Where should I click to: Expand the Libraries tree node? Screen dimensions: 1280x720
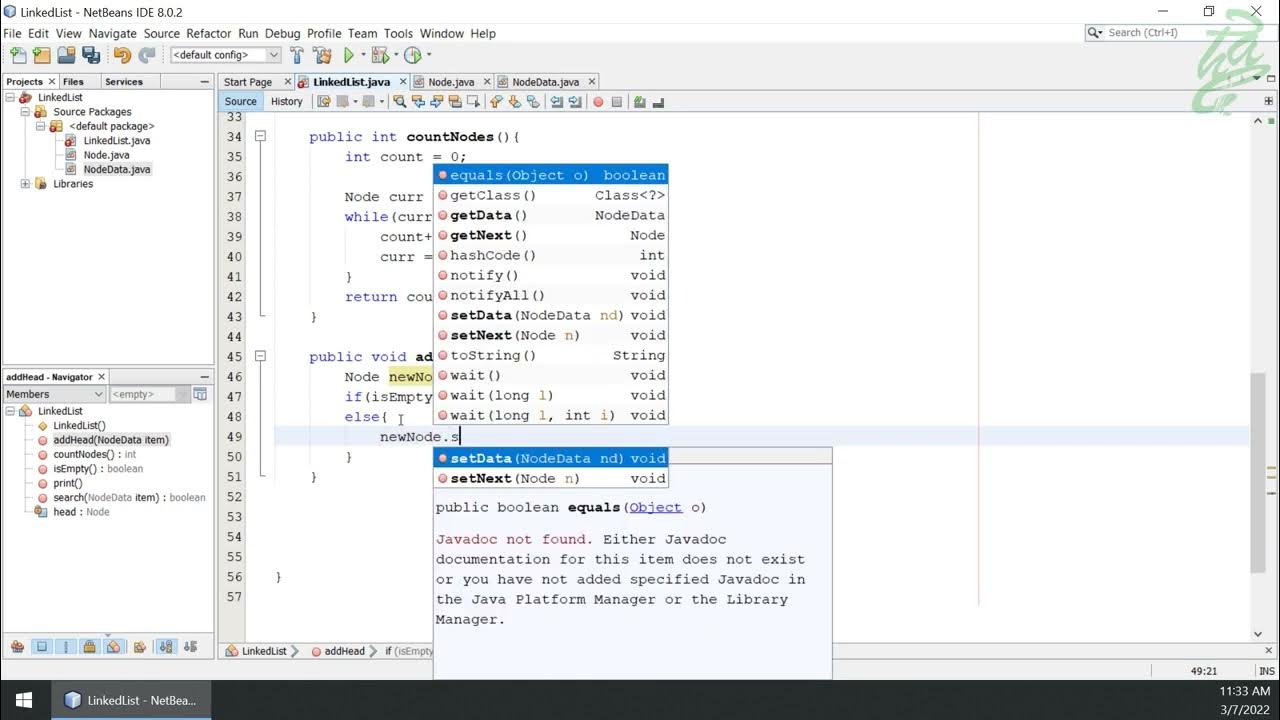pyautogui.click(x=25, y=184)
